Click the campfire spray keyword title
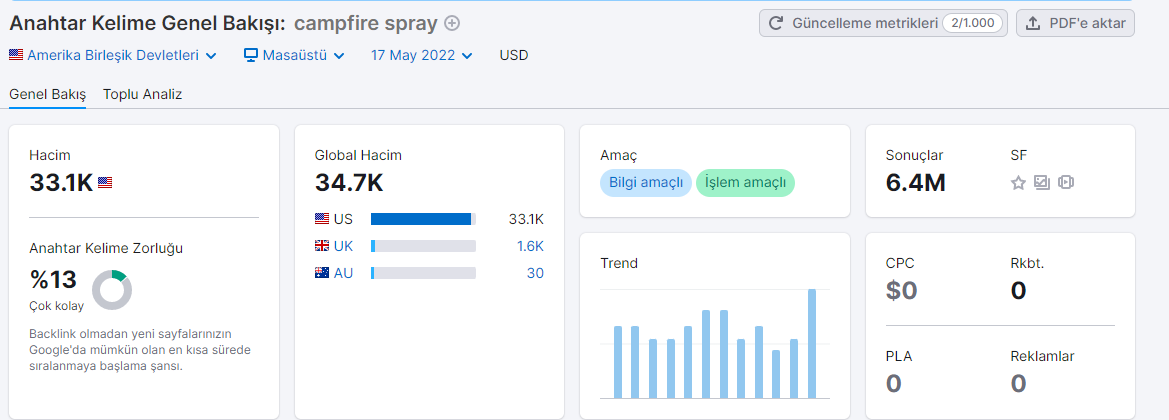1169x420 pixels. pyautogui.click(x=365, y=23)
